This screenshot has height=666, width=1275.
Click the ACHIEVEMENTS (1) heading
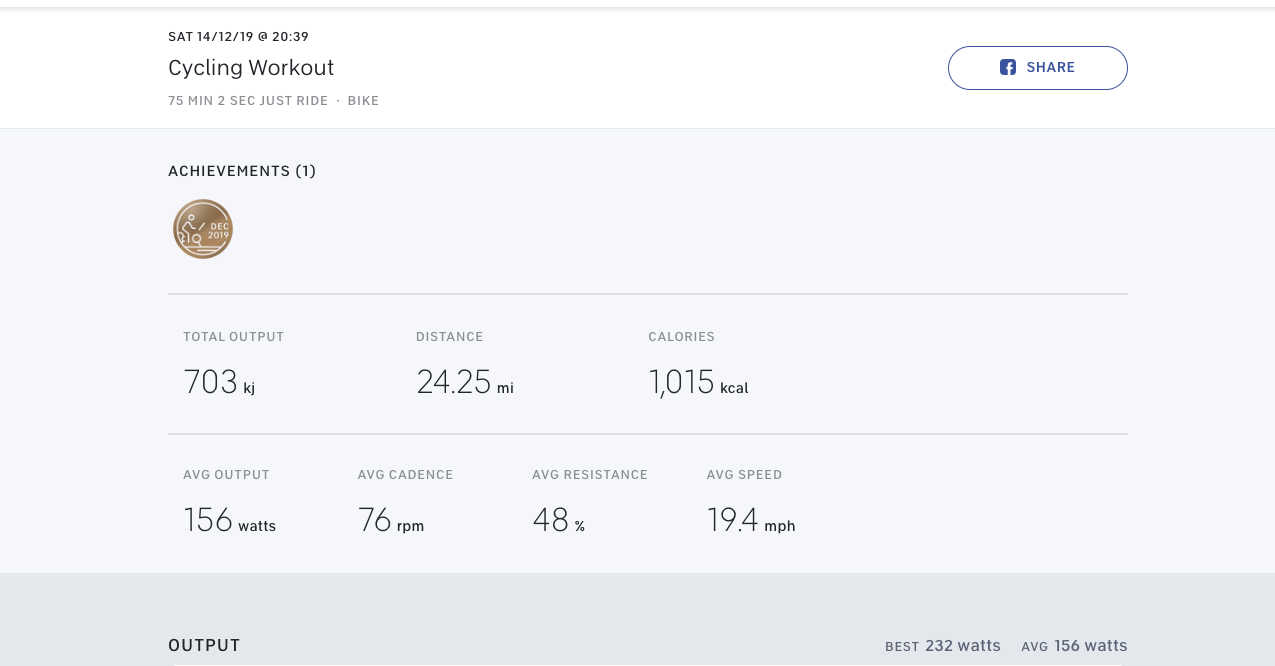click(242, 171)
